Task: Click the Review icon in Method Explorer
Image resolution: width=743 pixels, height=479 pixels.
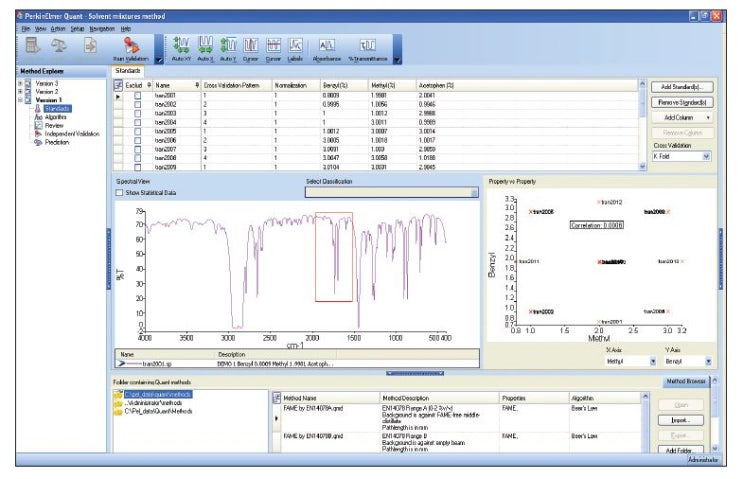Action: click(38, 126)
